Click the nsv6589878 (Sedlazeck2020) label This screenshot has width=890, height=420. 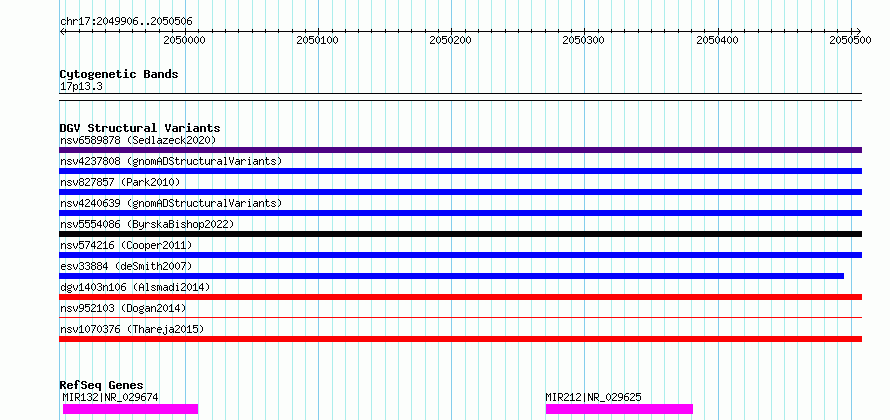(x=138, y=140)
